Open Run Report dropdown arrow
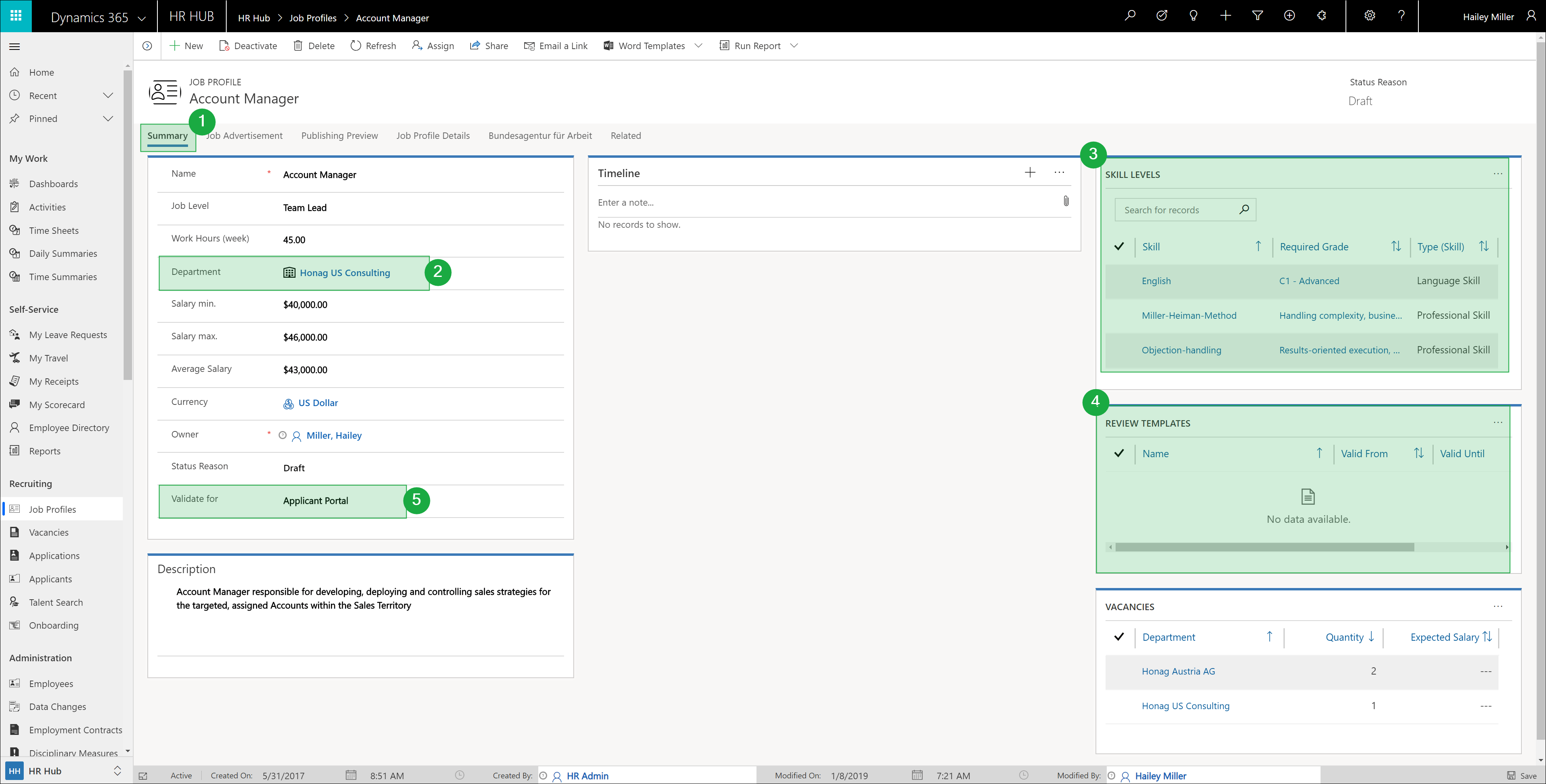 pos(794,45)
